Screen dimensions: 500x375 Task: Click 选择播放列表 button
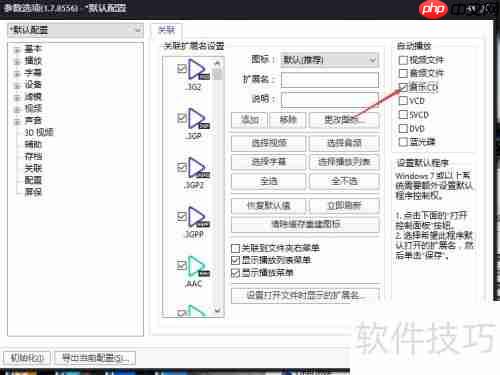click(344, 162)
